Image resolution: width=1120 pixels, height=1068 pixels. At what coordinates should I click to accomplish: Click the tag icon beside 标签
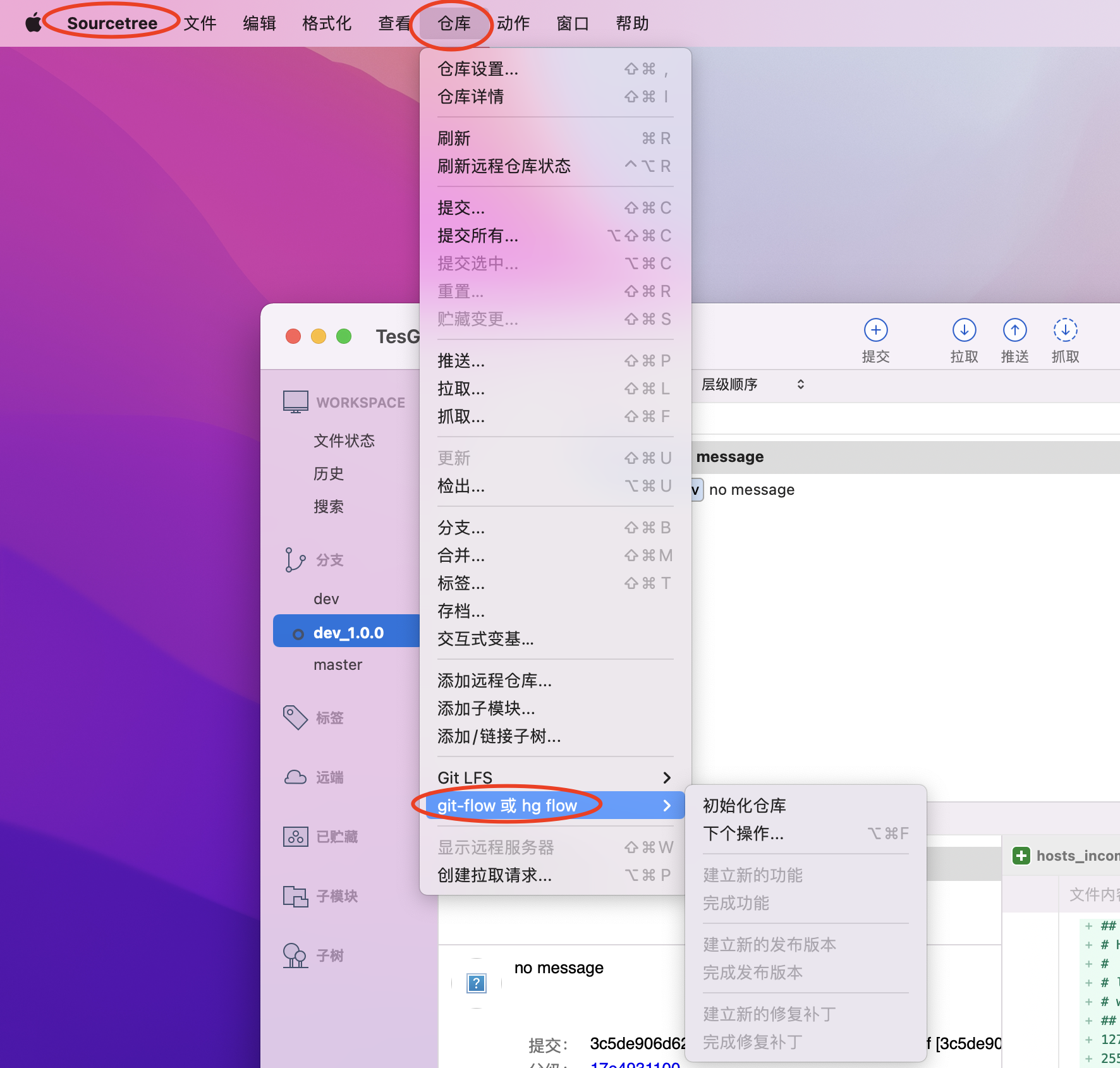click(295, 717)
